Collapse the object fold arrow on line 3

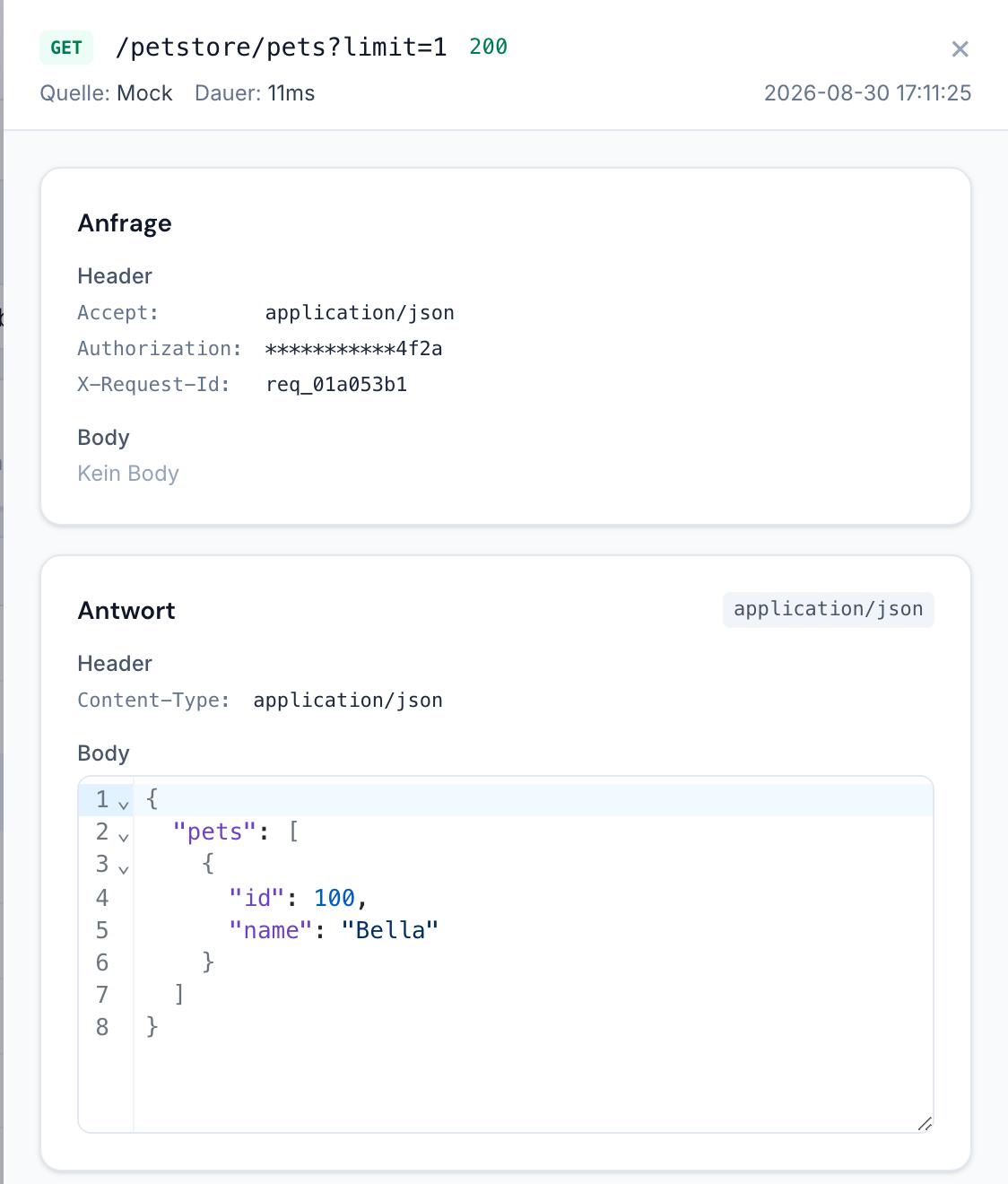click(124, 869)
